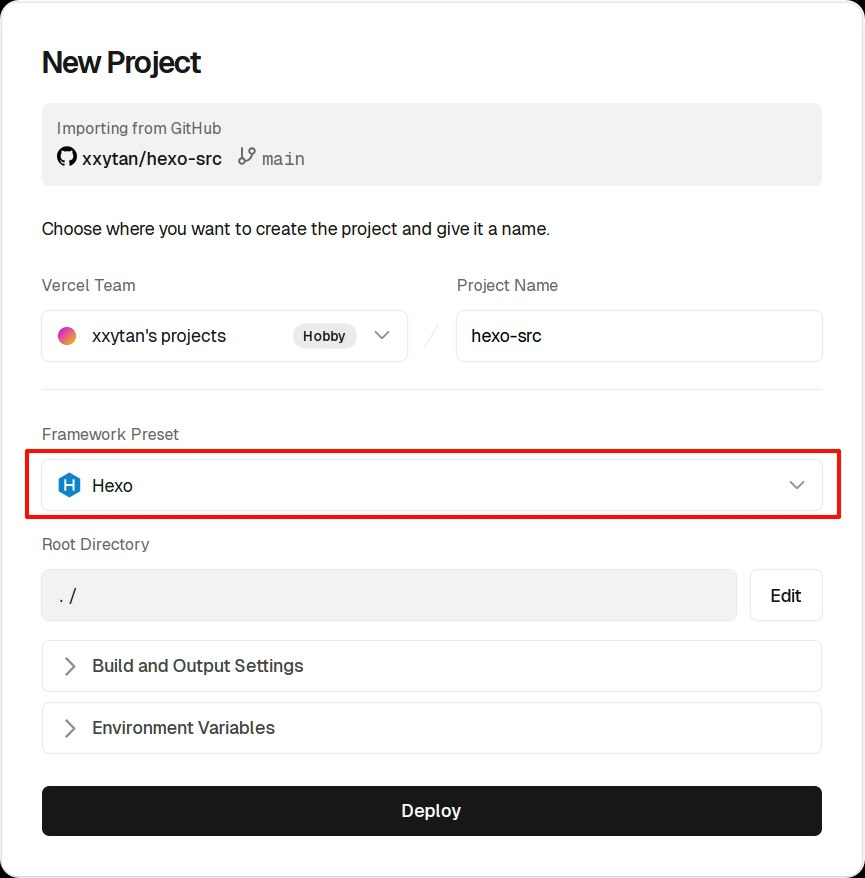Expand Build and Output Settings
This screenshot has width=865, height=878.
[x=197, y=666]
